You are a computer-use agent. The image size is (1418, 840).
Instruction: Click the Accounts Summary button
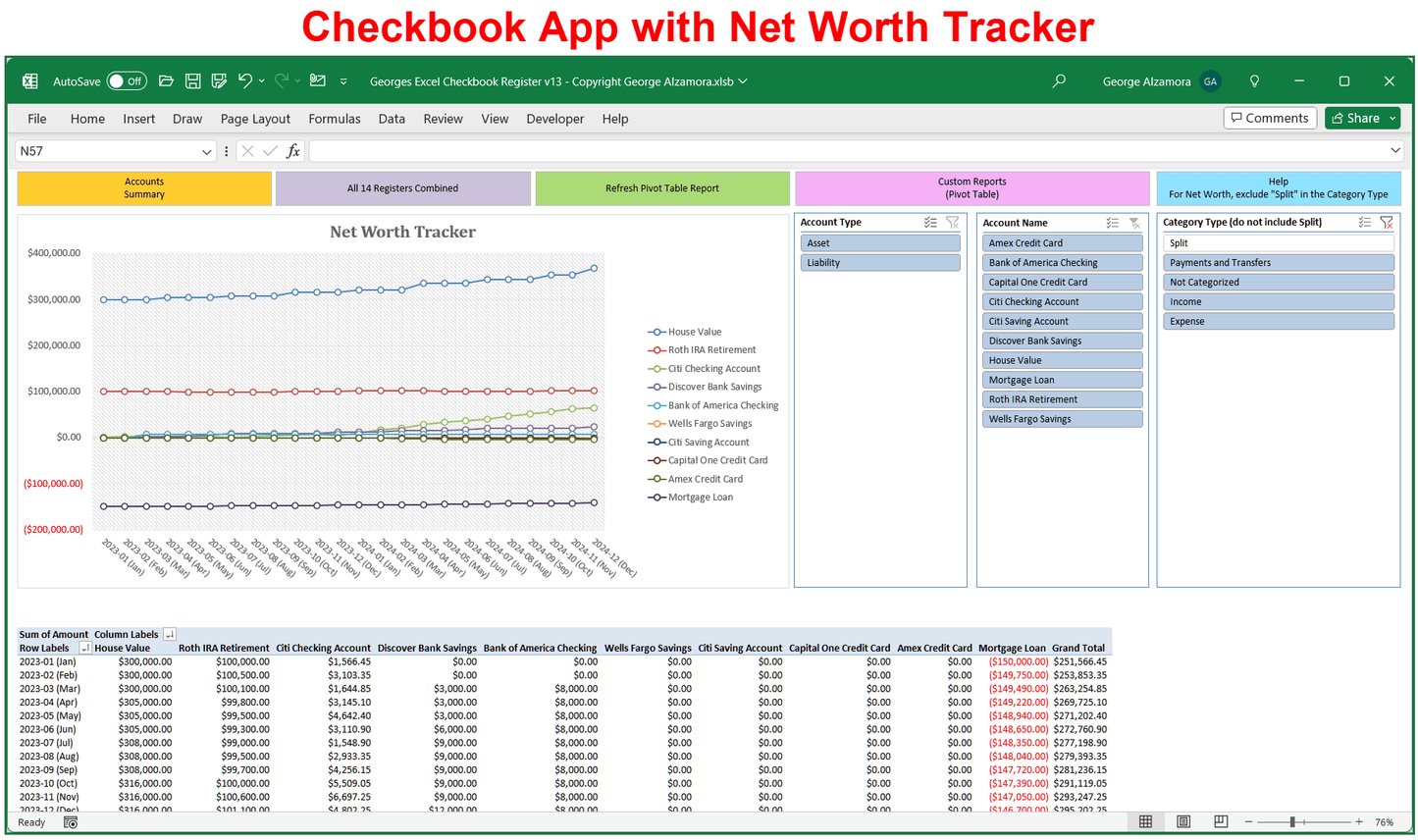point(144,188)
